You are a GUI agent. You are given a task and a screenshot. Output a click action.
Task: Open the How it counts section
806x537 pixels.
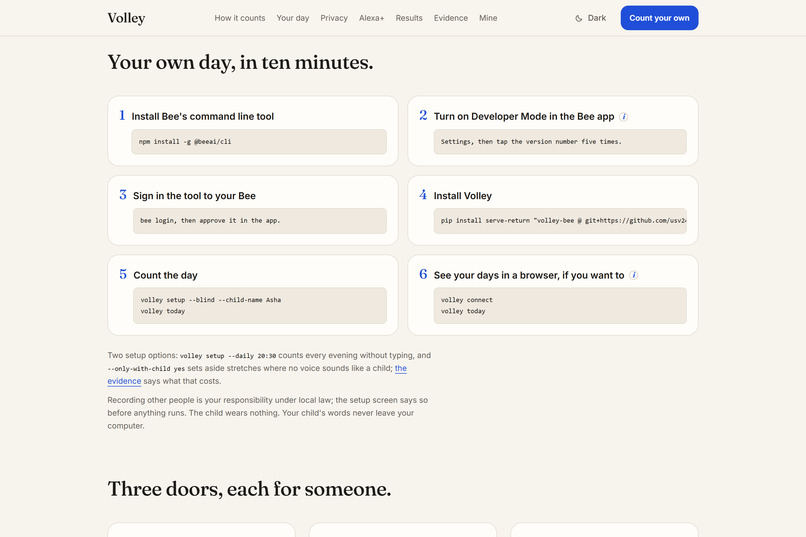click(240, 18)
